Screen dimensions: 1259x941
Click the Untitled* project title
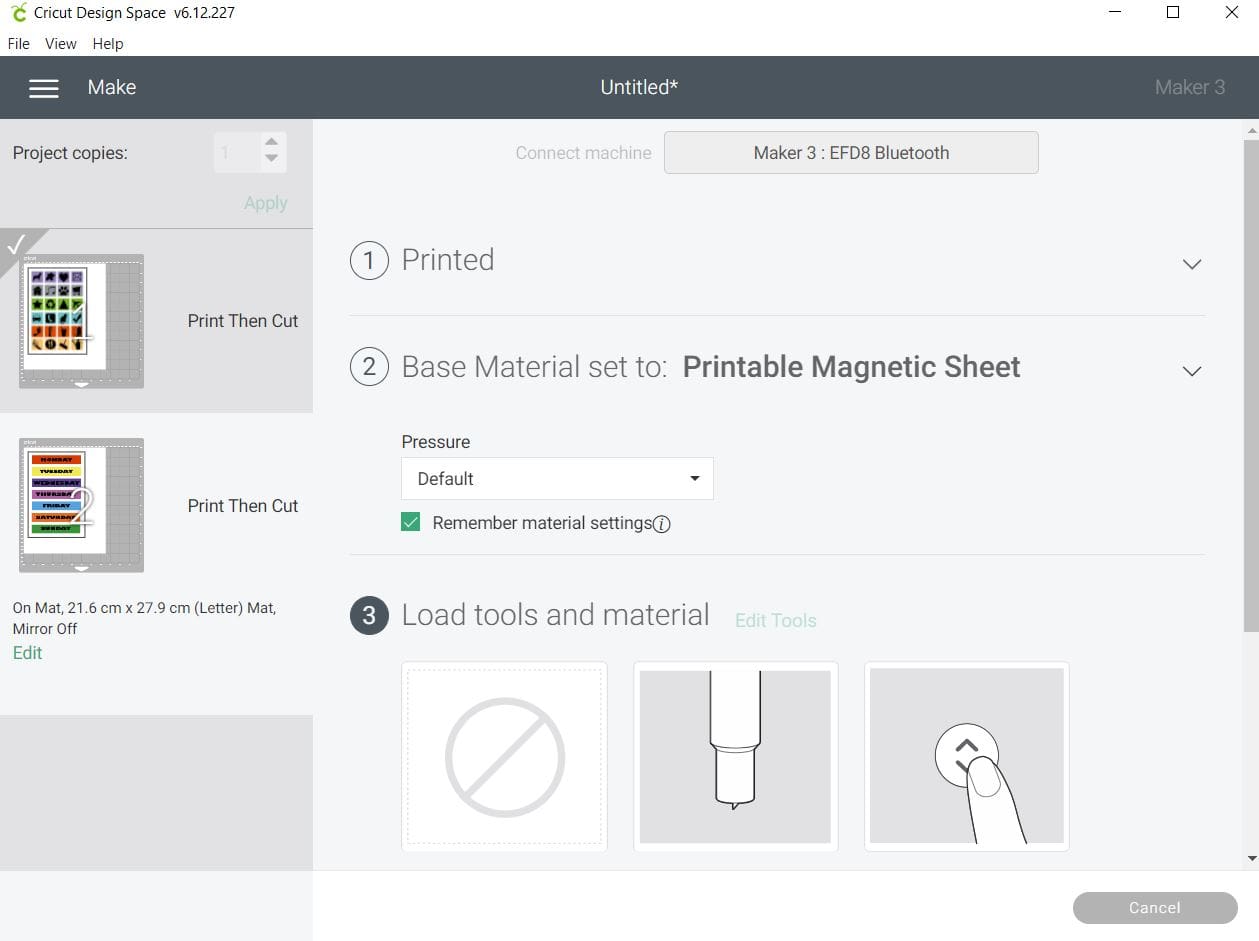639,87
